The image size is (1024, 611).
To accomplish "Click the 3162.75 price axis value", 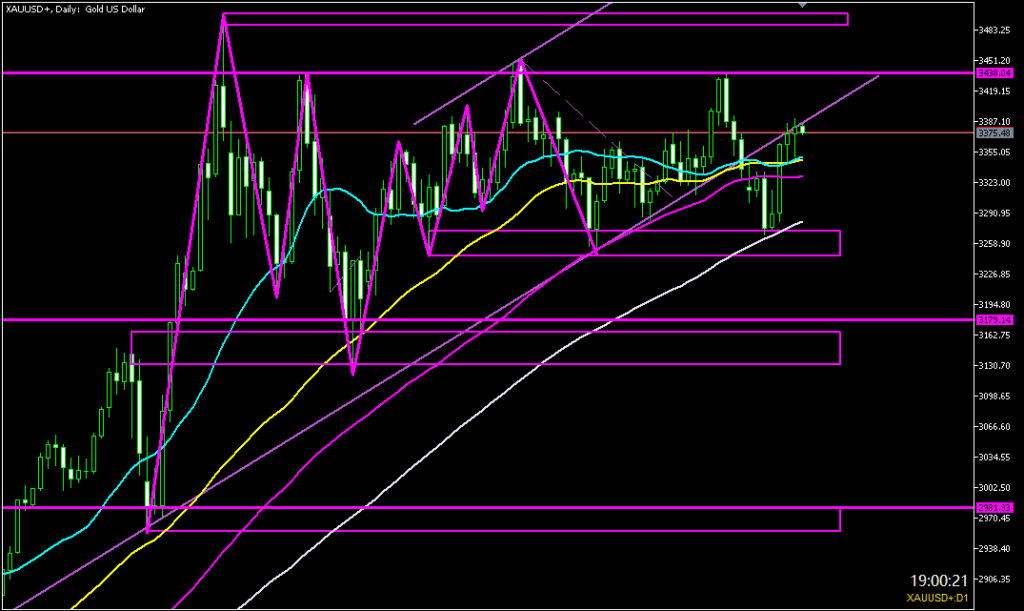I will pyautogui.click(x=995, y=335).
